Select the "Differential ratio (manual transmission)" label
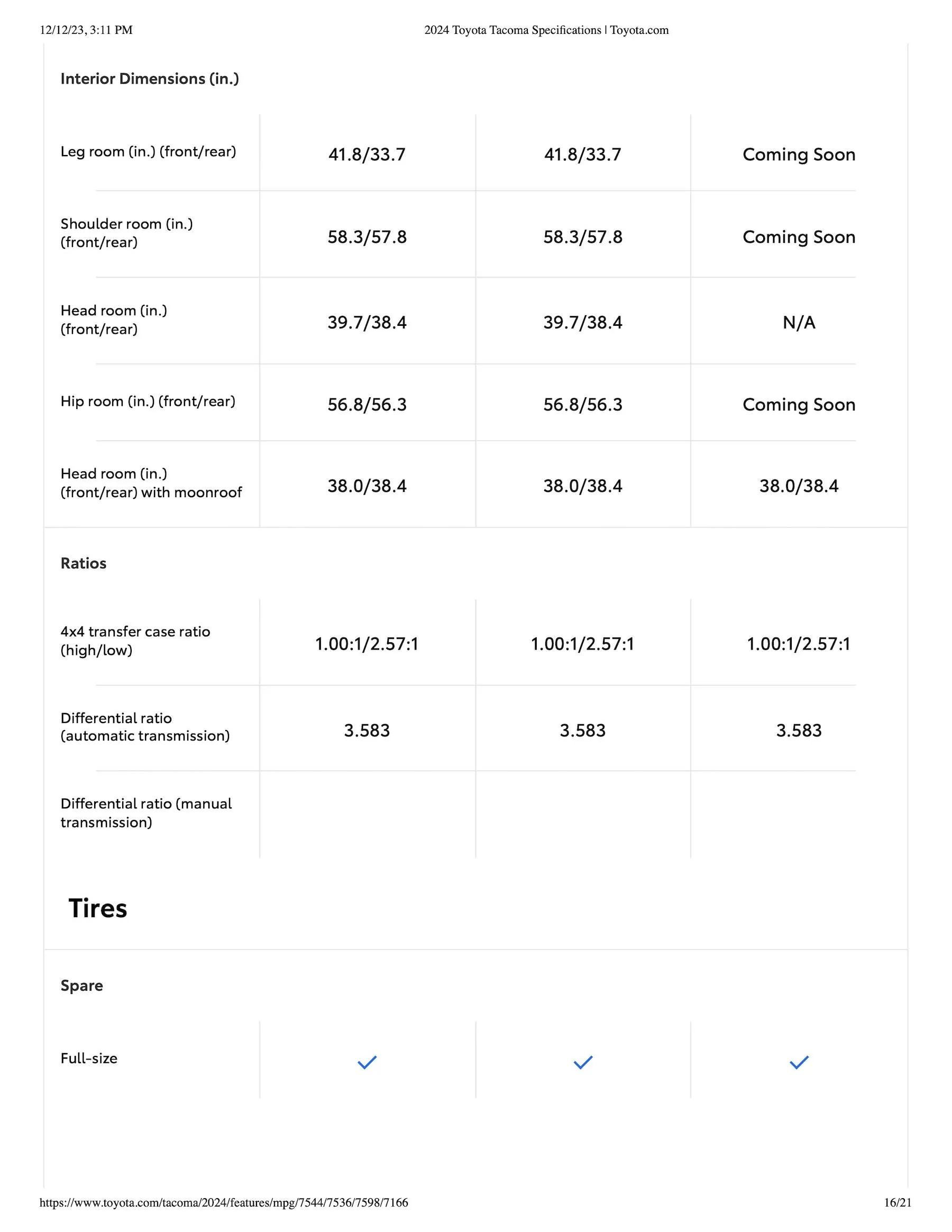The width and height of the screenshot is (952, 1232). tap(146, 813)
